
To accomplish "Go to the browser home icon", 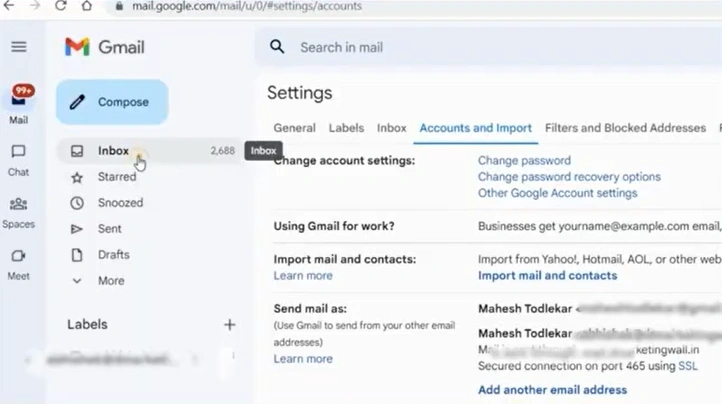I will (x=87, y=6).
